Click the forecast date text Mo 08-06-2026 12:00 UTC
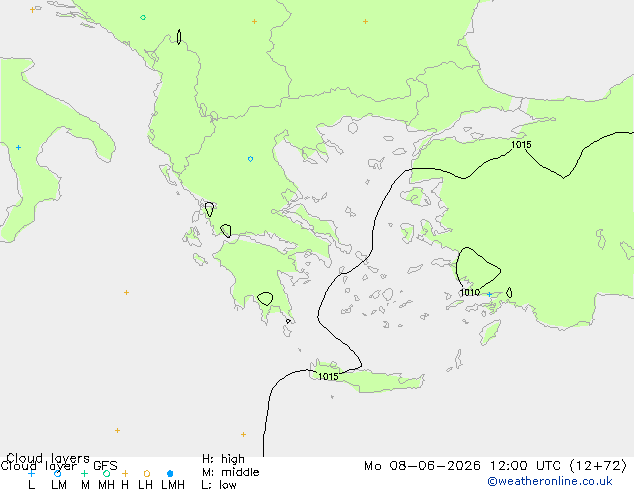 pyautogui.click(x=465, y=466)
